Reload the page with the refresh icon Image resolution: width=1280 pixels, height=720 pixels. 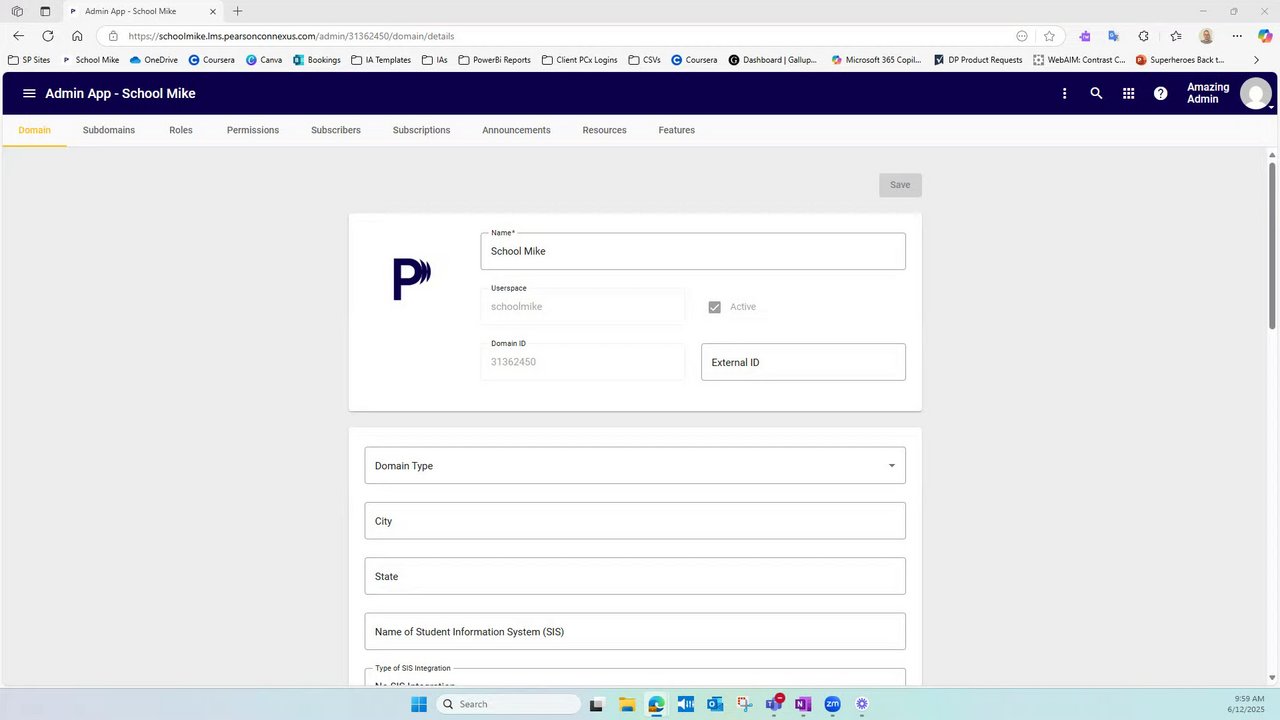click(47, 35)
